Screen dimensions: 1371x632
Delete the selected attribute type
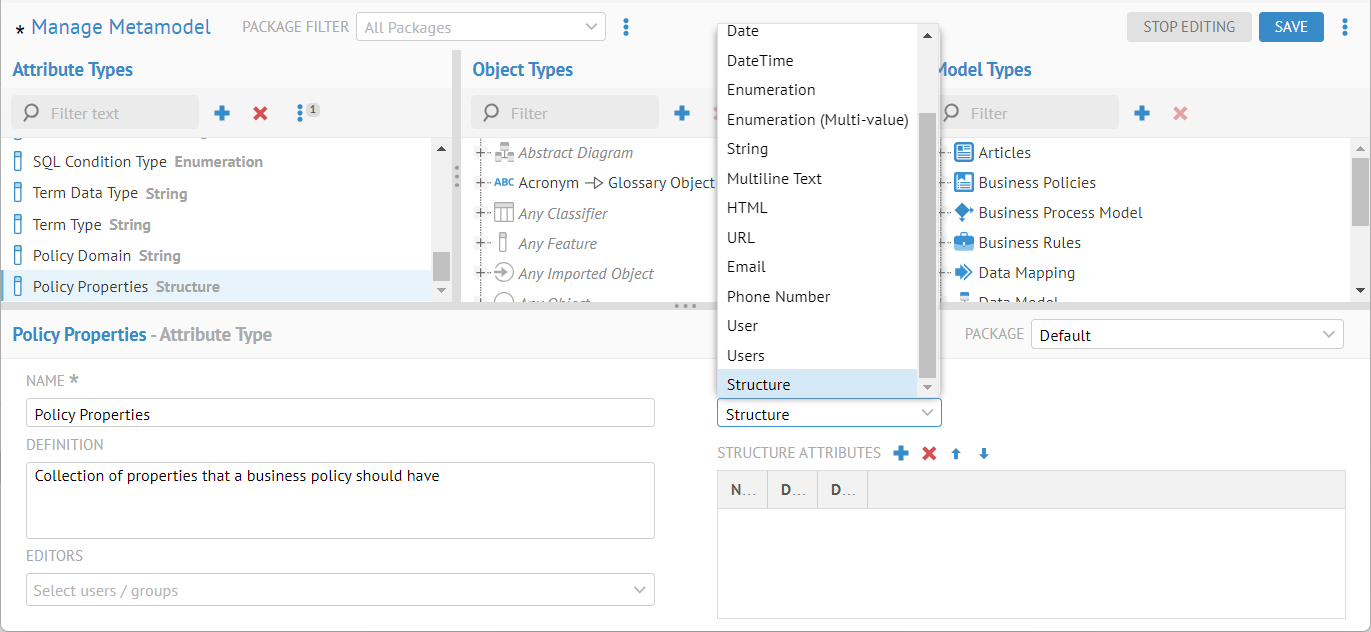260,114
